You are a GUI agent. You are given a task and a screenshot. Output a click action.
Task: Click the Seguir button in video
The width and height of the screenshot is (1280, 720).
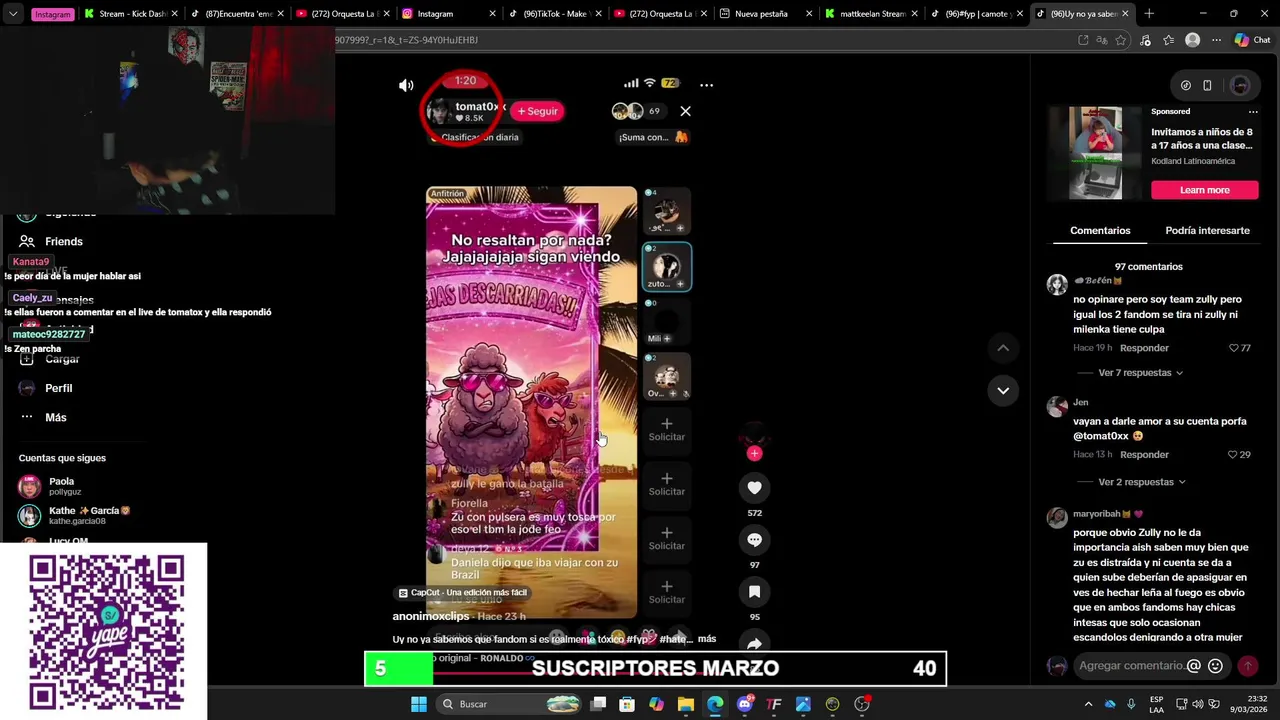[538, 111]
